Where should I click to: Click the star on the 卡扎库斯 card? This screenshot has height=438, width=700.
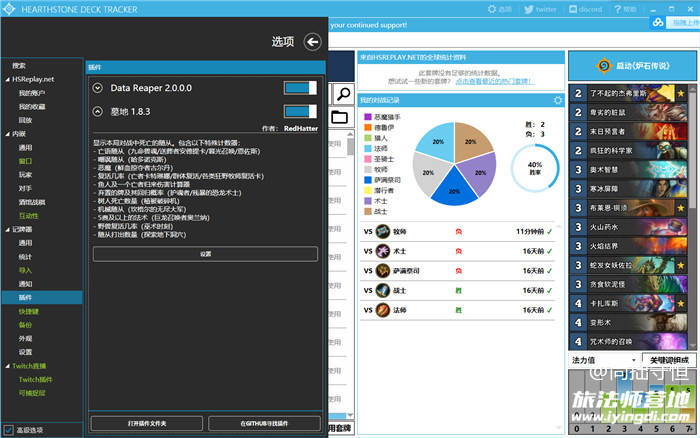[681, 304]
